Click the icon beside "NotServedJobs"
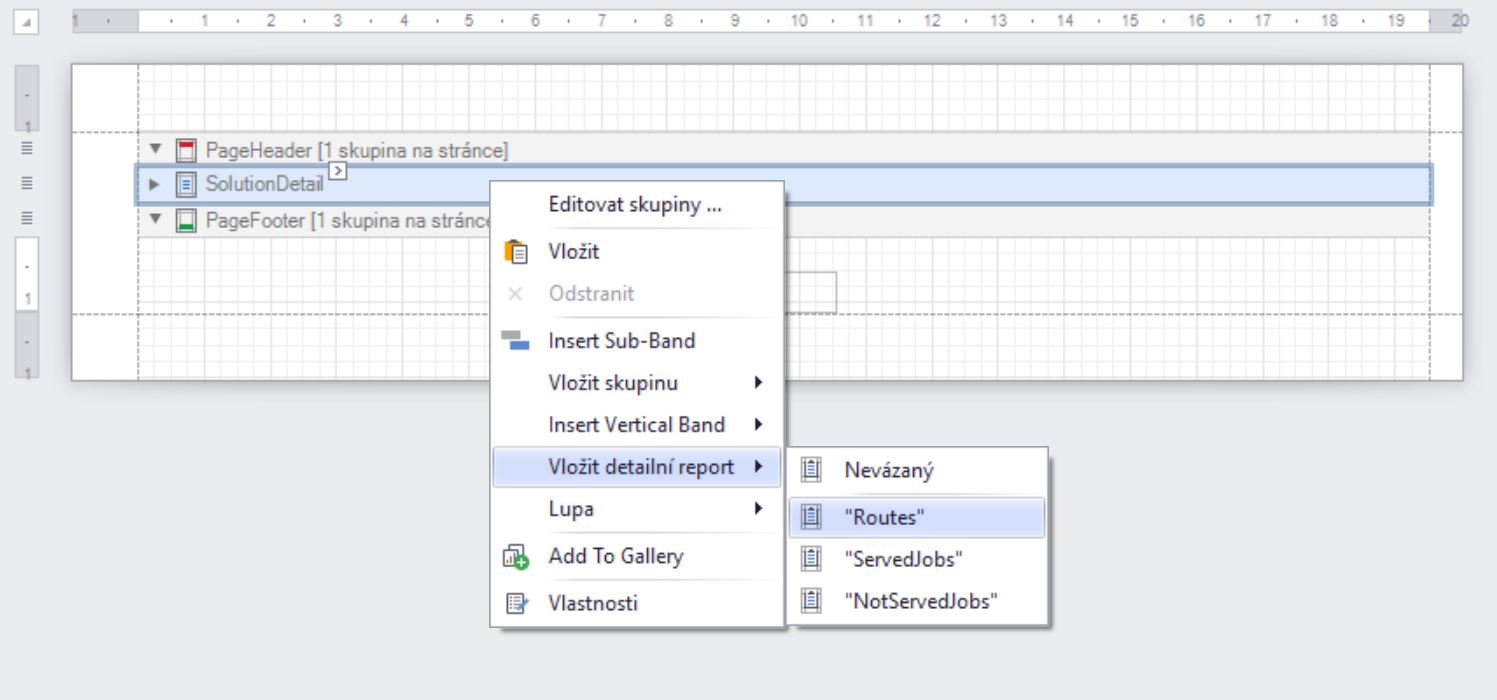This screenshot has height=700, width=1497. point(811,601)
